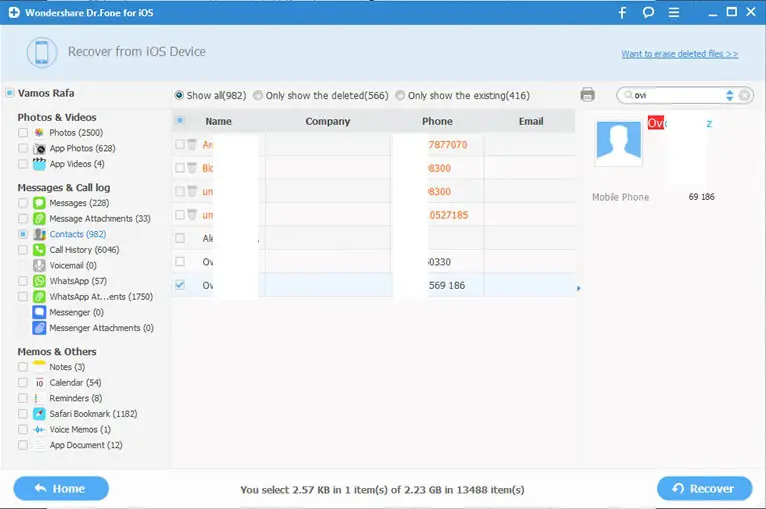The height and width of the screenshot is (509, 766).
Task: Select Calendar (54) in the sidebar
Action: point(75,382)
